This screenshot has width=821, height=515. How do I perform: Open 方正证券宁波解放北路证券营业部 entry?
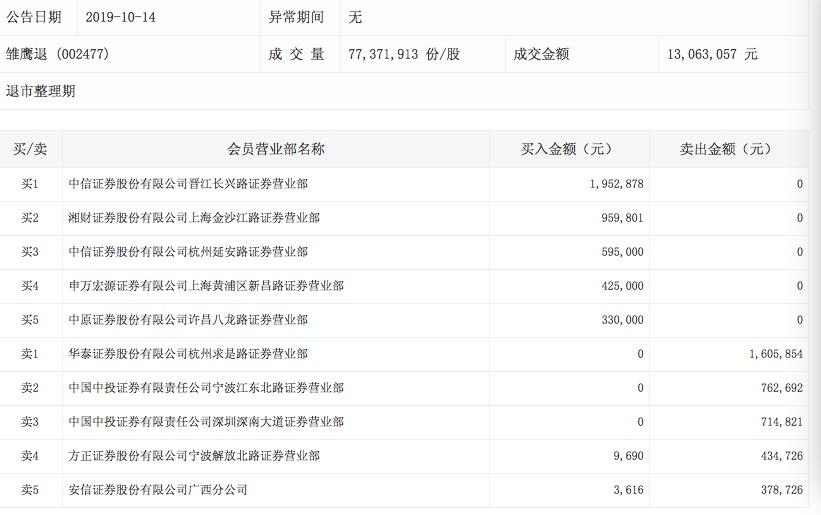pos(194,456)
